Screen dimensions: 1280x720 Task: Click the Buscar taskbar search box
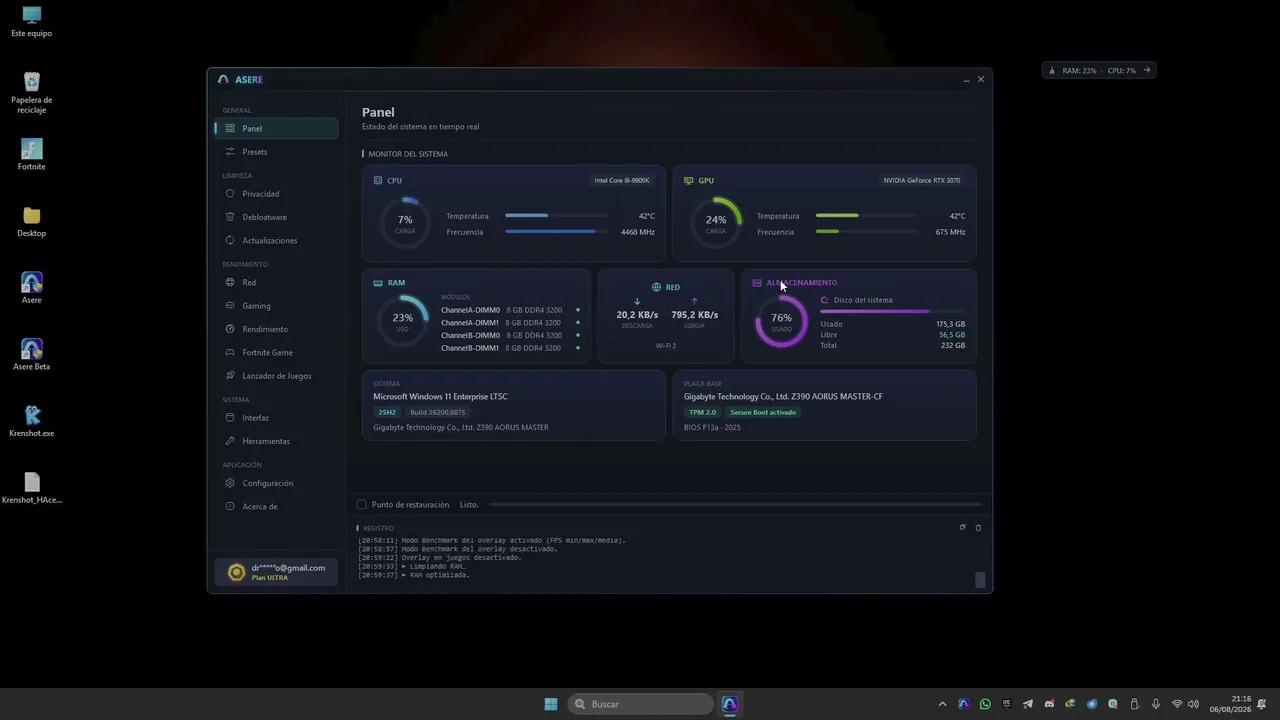641,704
